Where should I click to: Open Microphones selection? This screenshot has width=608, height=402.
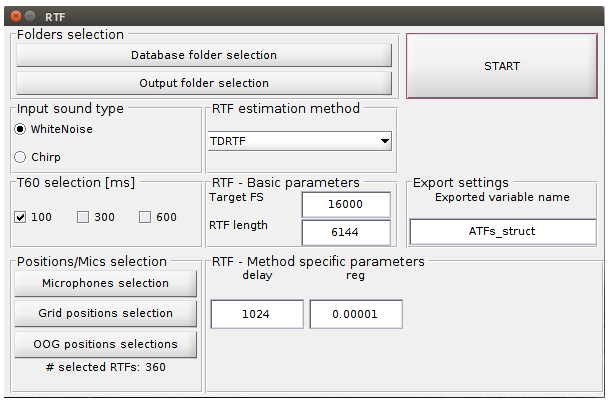105,284
